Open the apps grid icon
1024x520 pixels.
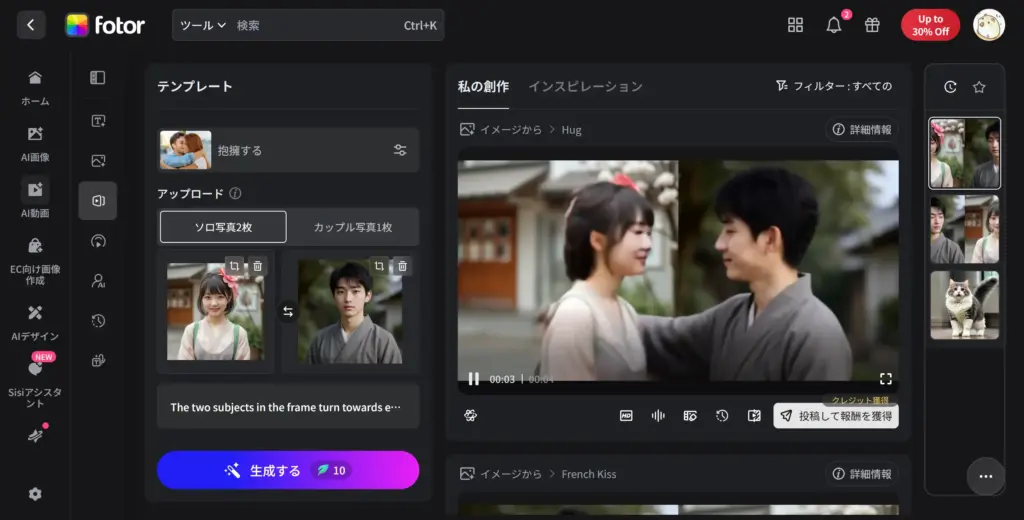coord(795,25)
